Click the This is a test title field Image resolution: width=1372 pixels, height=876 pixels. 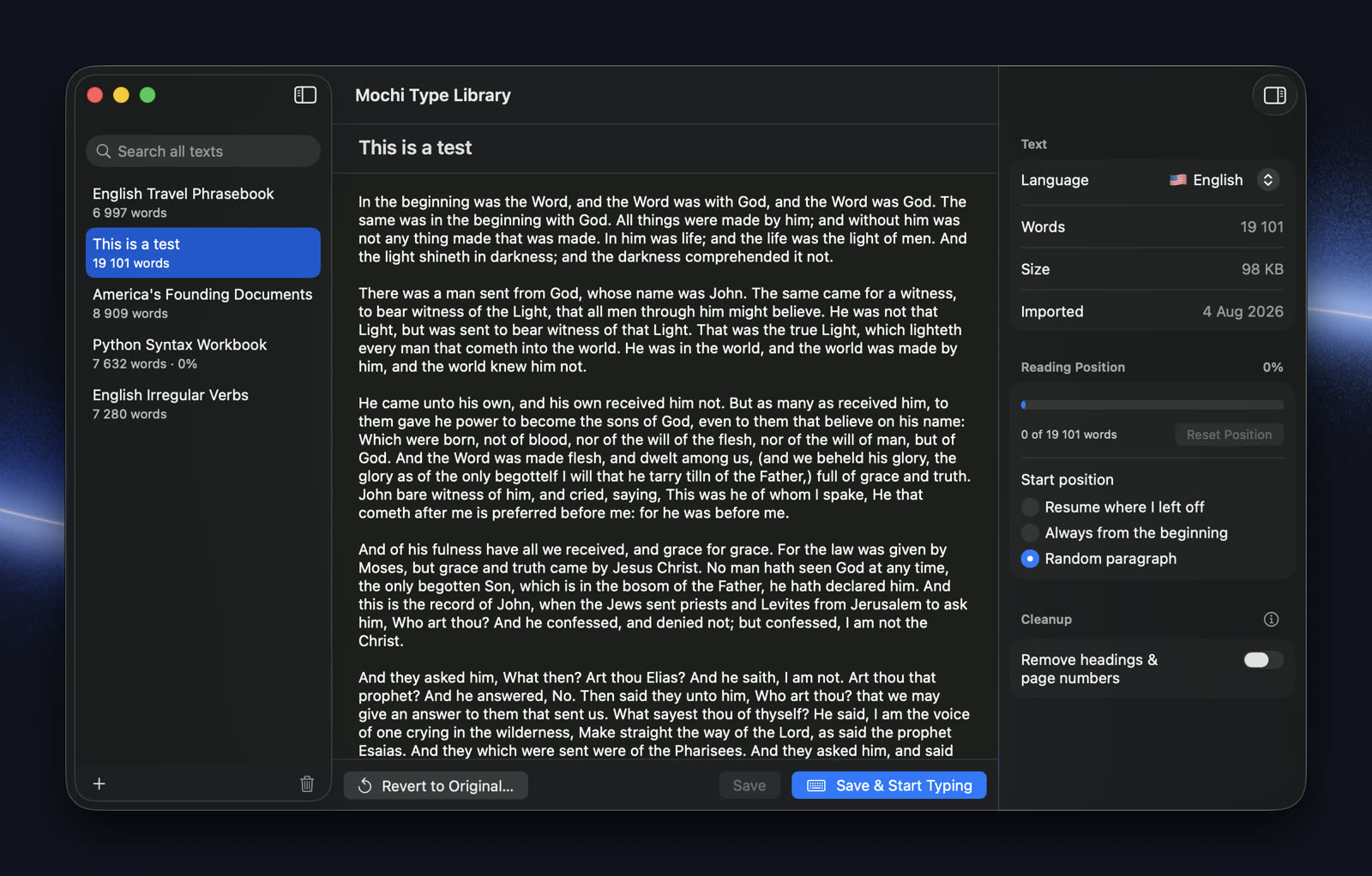(x=415, y=147)
